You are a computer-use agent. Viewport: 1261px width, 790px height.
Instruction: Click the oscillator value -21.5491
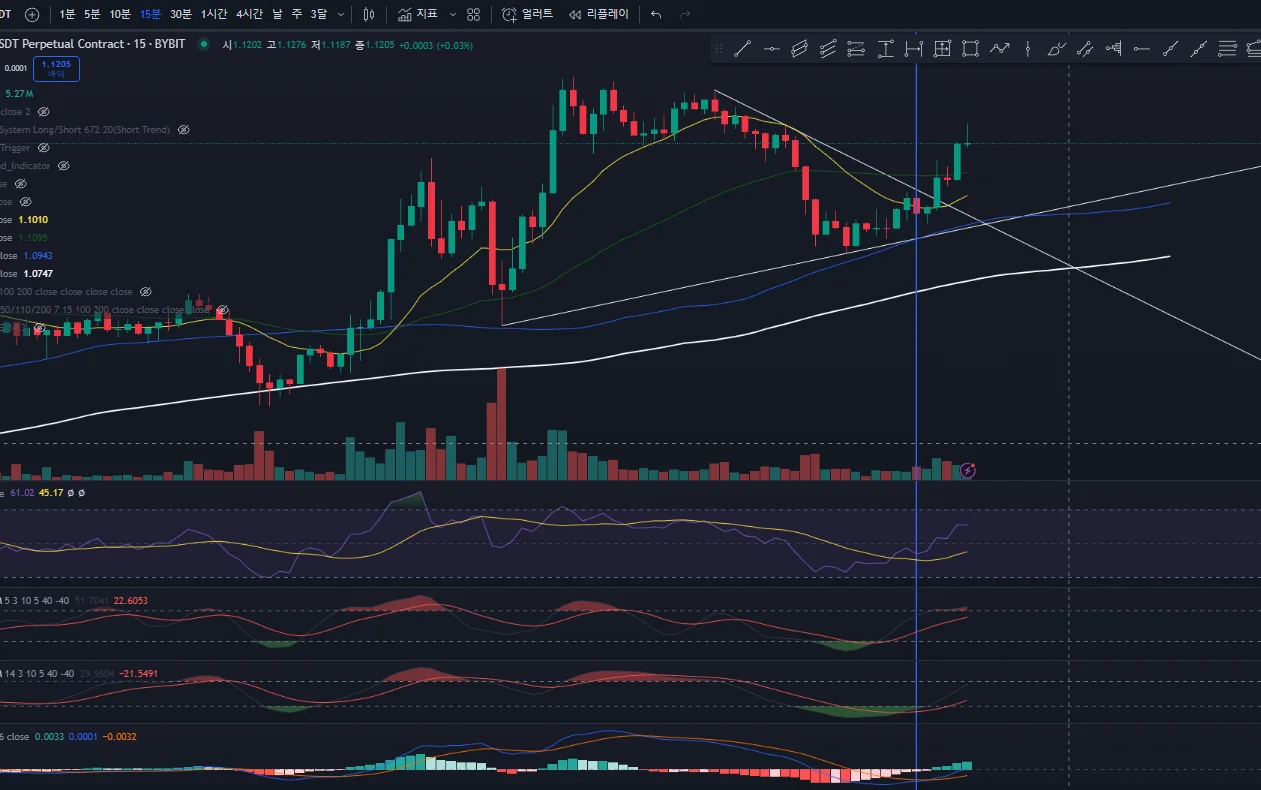(x=138, y=674)
